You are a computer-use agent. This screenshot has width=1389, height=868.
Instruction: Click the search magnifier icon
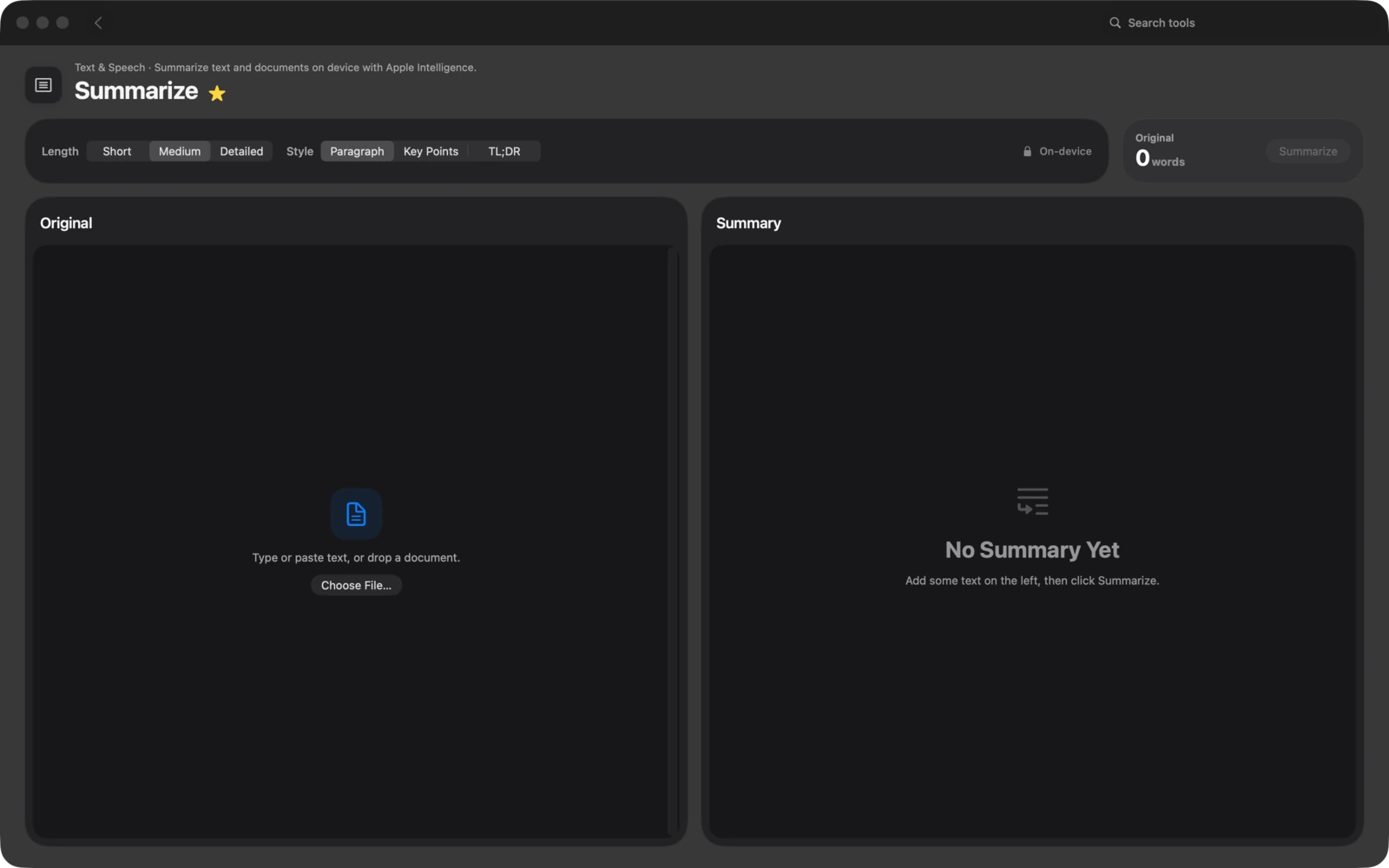pos(1115,23)
